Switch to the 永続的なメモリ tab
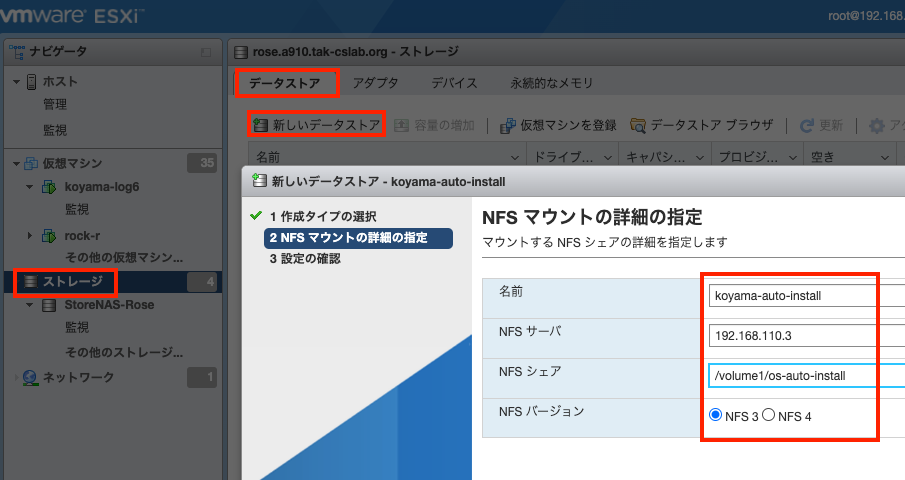The height and width of the screenshot is (480, 905). coord(551,83)
